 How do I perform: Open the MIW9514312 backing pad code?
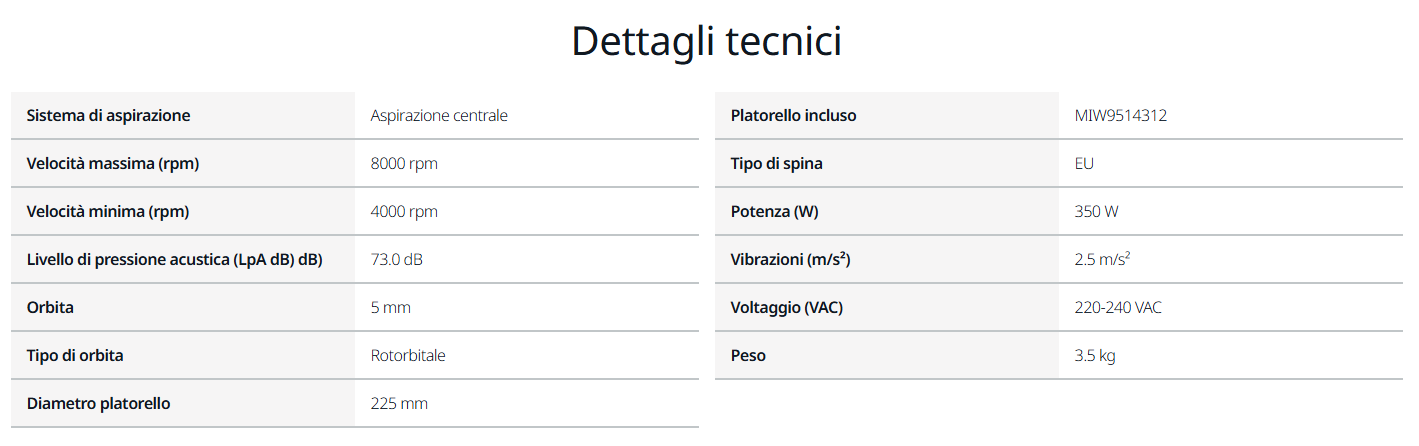(x=1120, y=116)
